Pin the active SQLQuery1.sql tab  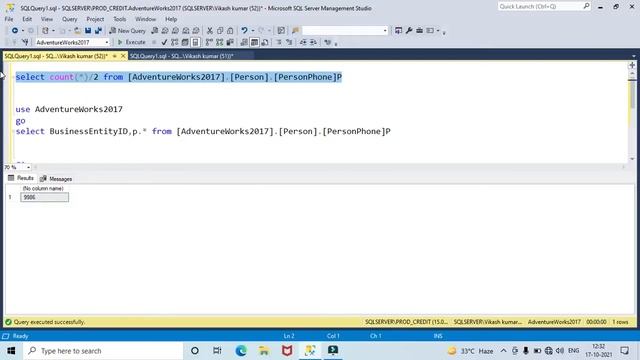click(115, 56)
